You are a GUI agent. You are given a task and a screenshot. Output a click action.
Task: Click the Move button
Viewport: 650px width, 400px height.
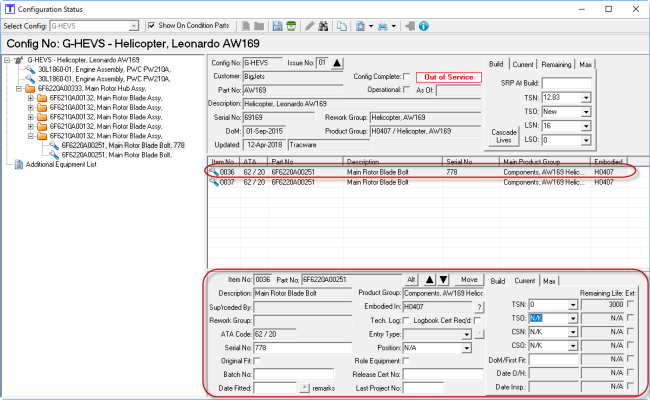469,280
